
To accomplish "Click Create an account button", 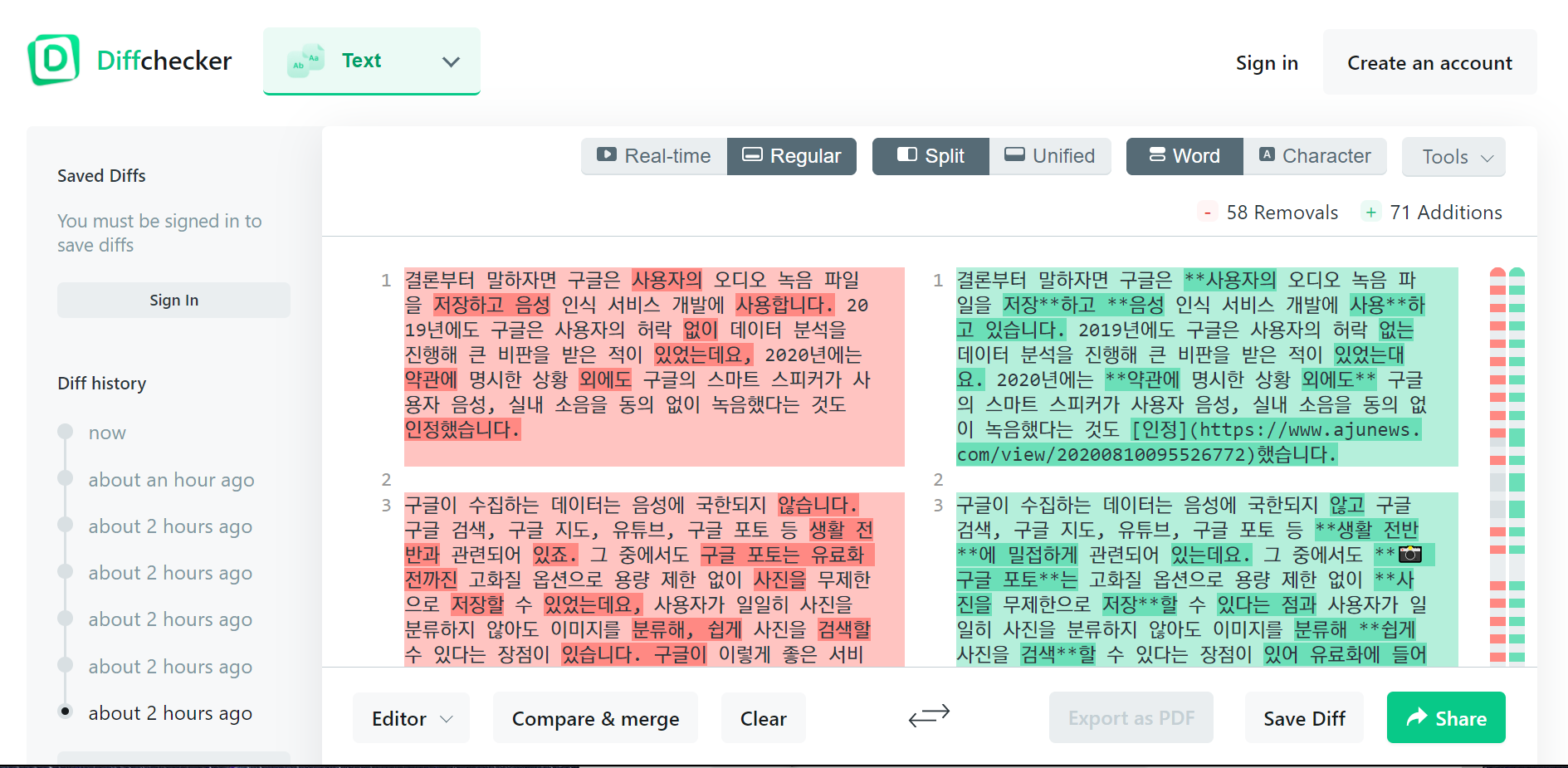I will [1429, 62].
